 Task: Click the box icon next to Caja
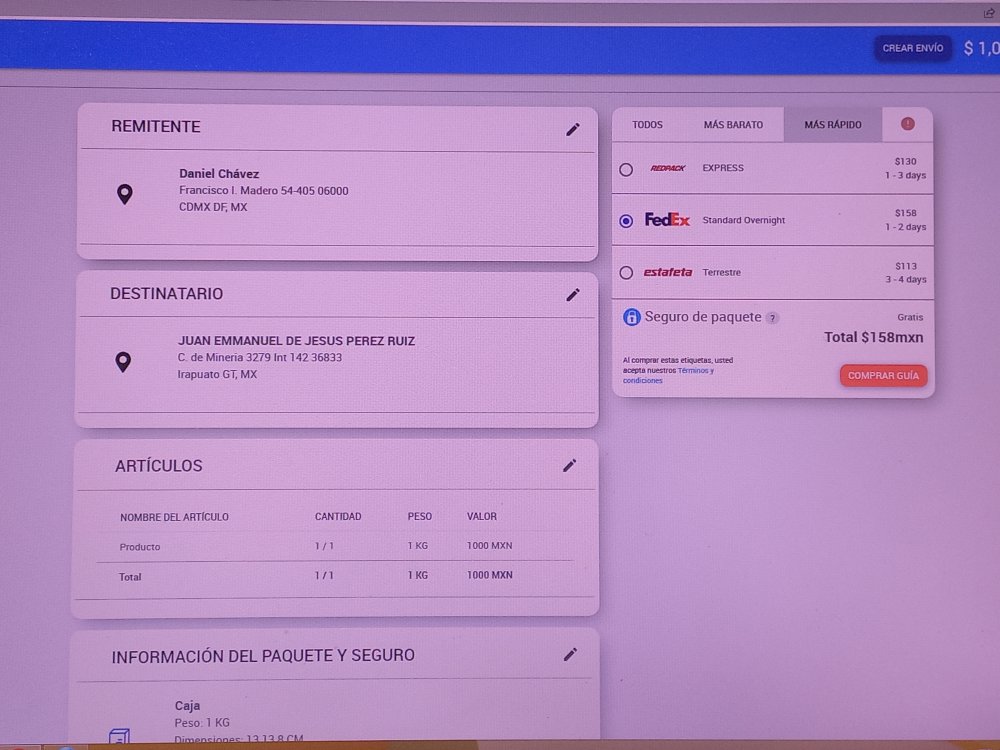(x=119, y=738)
